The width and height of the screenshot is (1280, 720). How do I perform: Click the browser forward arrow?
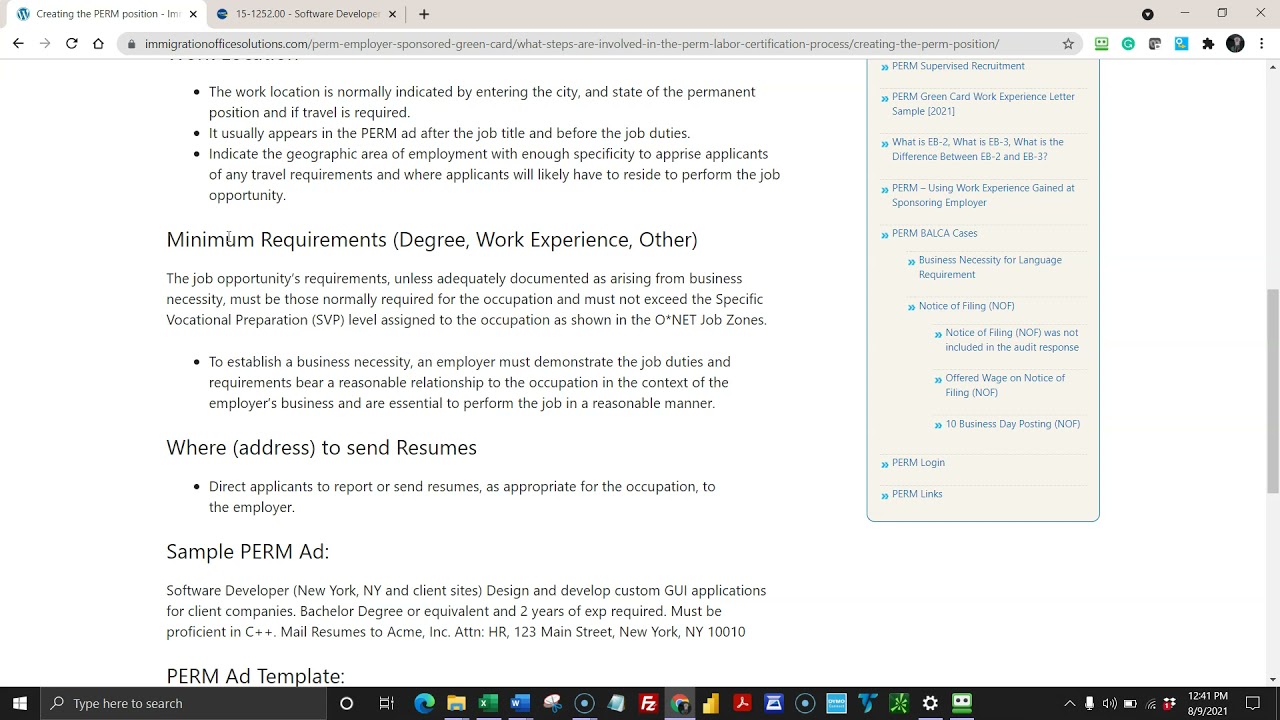coord(45,44)
